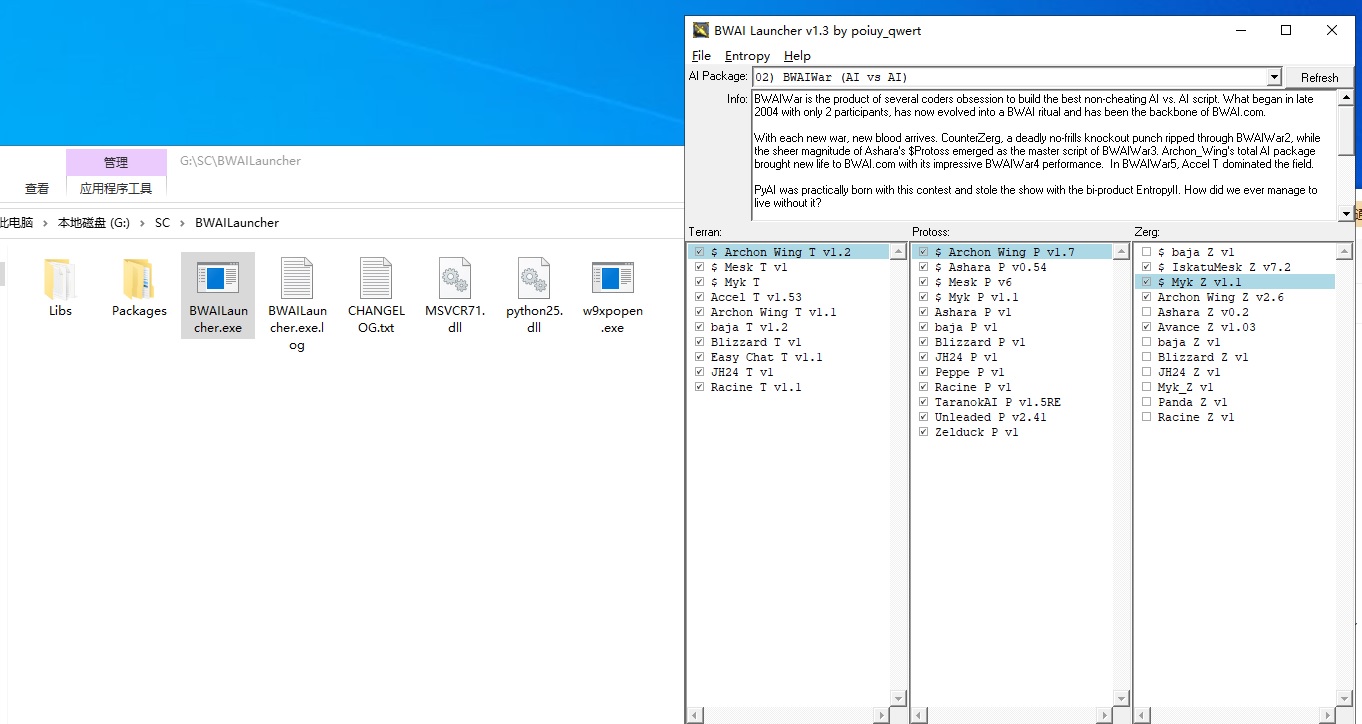Enable the Ashara Z v0.2 checkbox
The width and height of the screenshot is (1362, 724).
click(1147, 312)
